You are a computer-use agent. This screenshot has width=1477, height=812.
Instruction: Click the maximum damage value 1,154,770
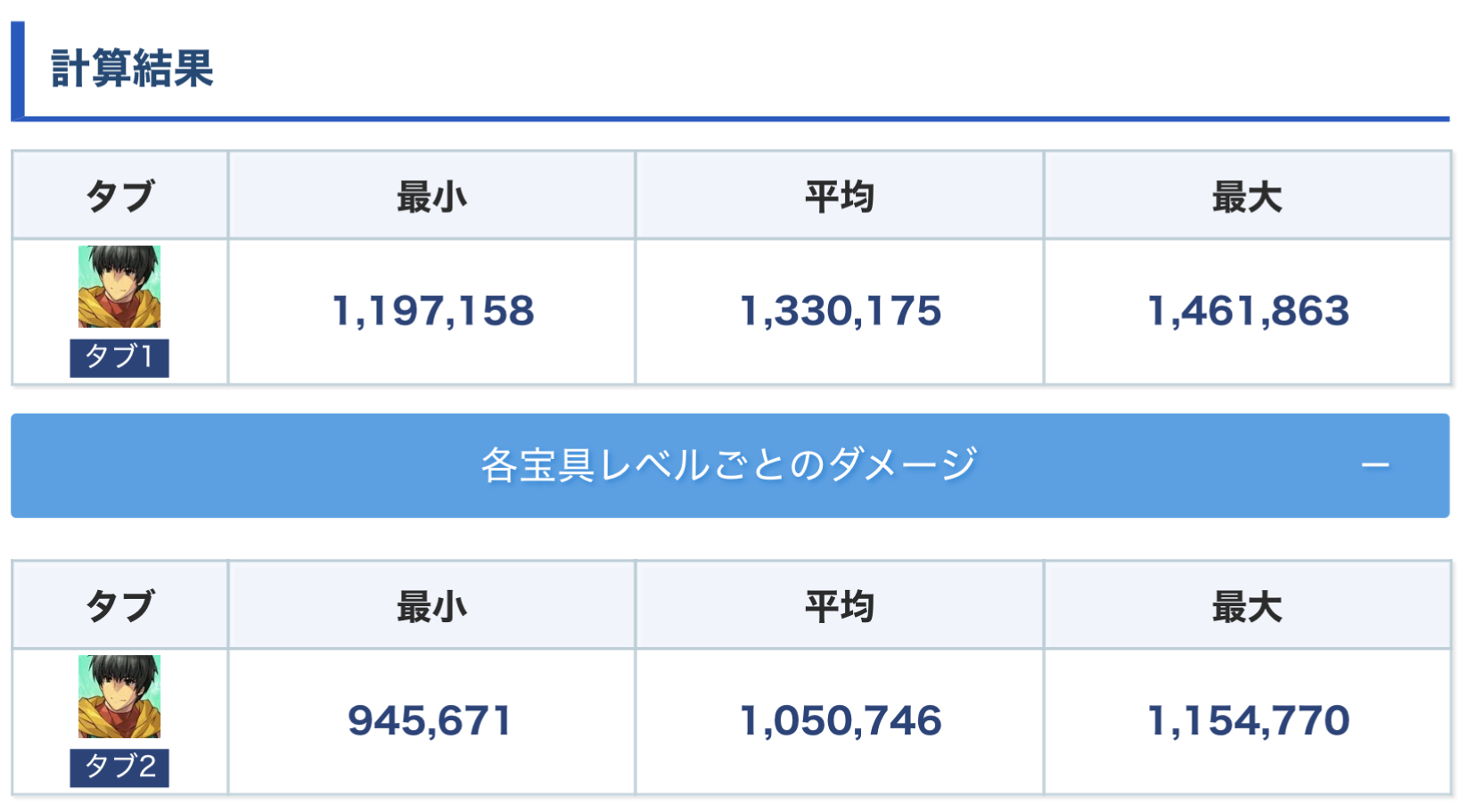[x=1247, y=721]
